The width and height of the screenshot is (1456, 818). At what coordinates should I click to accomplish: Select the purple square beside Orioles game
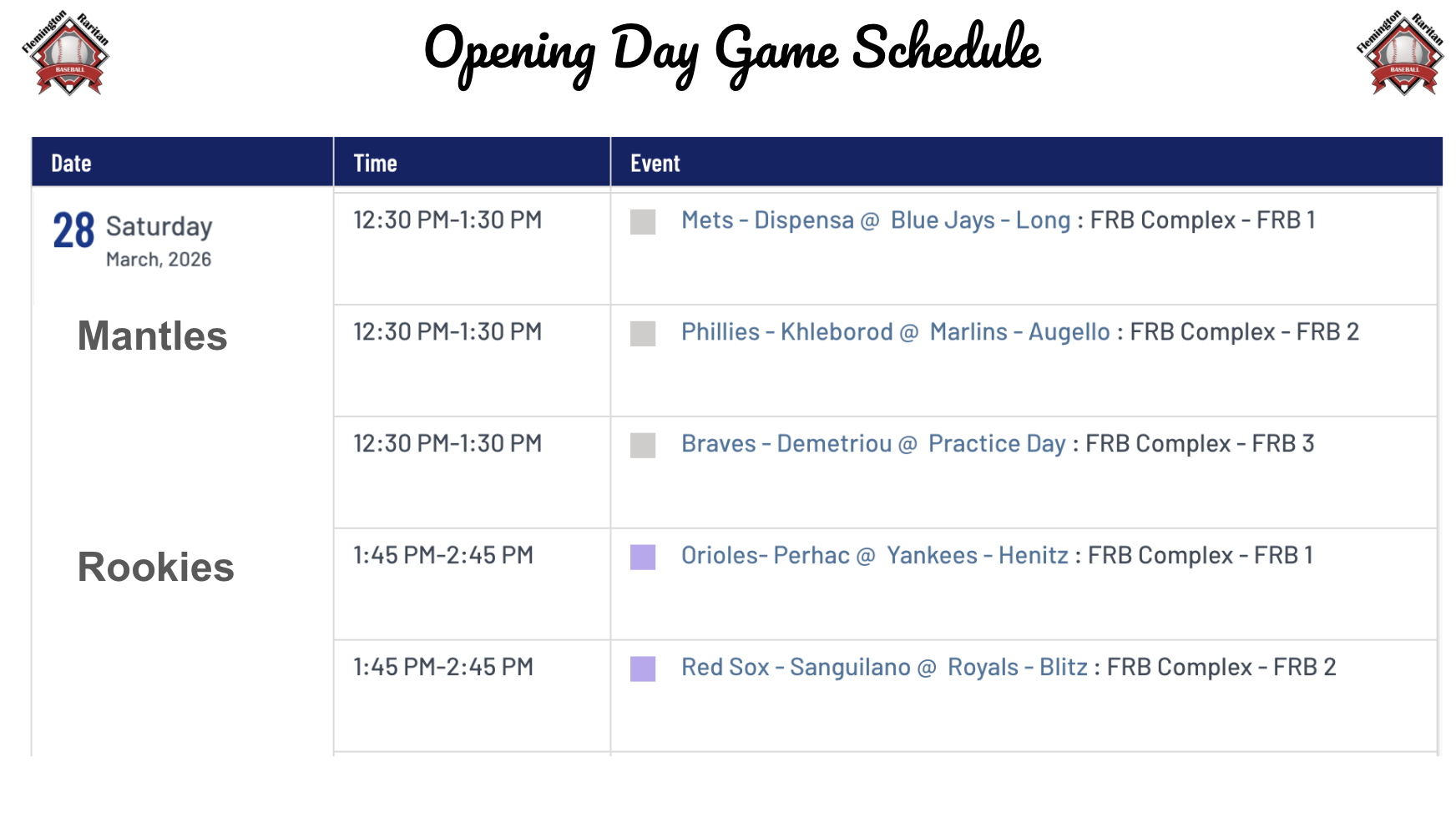(x=643, y=558)
